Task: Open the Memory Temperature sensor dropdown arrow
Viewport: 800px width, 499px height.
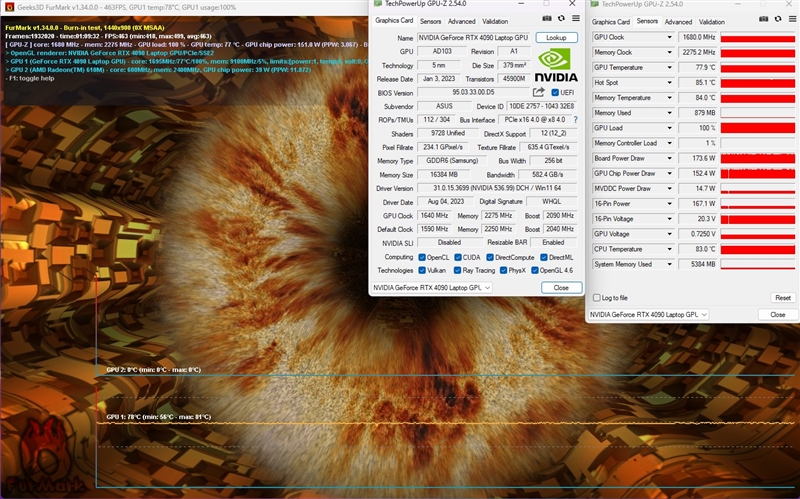Action: 669,97
